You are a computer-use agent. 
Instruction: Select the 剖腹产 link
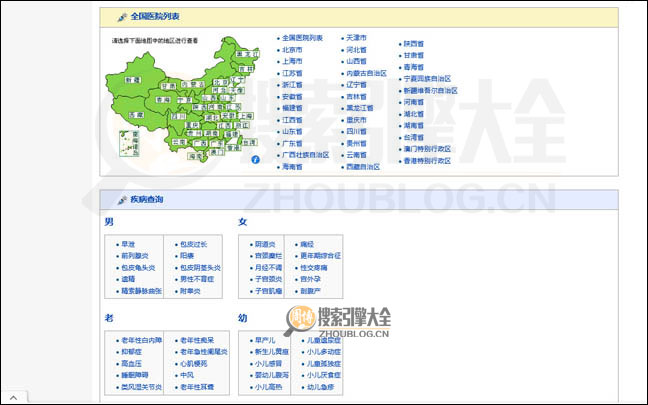310,291
